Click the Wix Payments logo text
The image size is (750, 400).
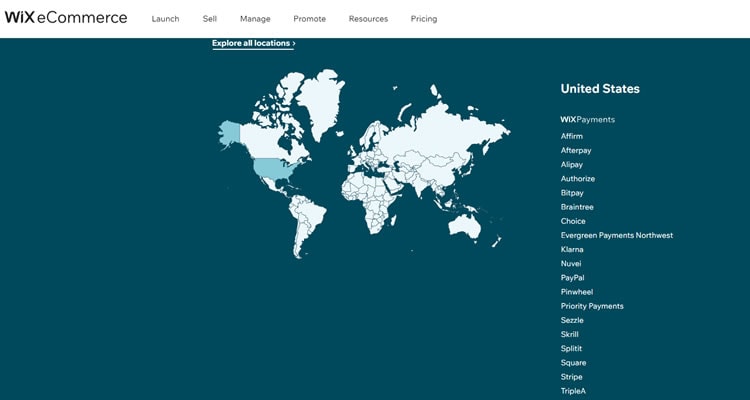587,120
